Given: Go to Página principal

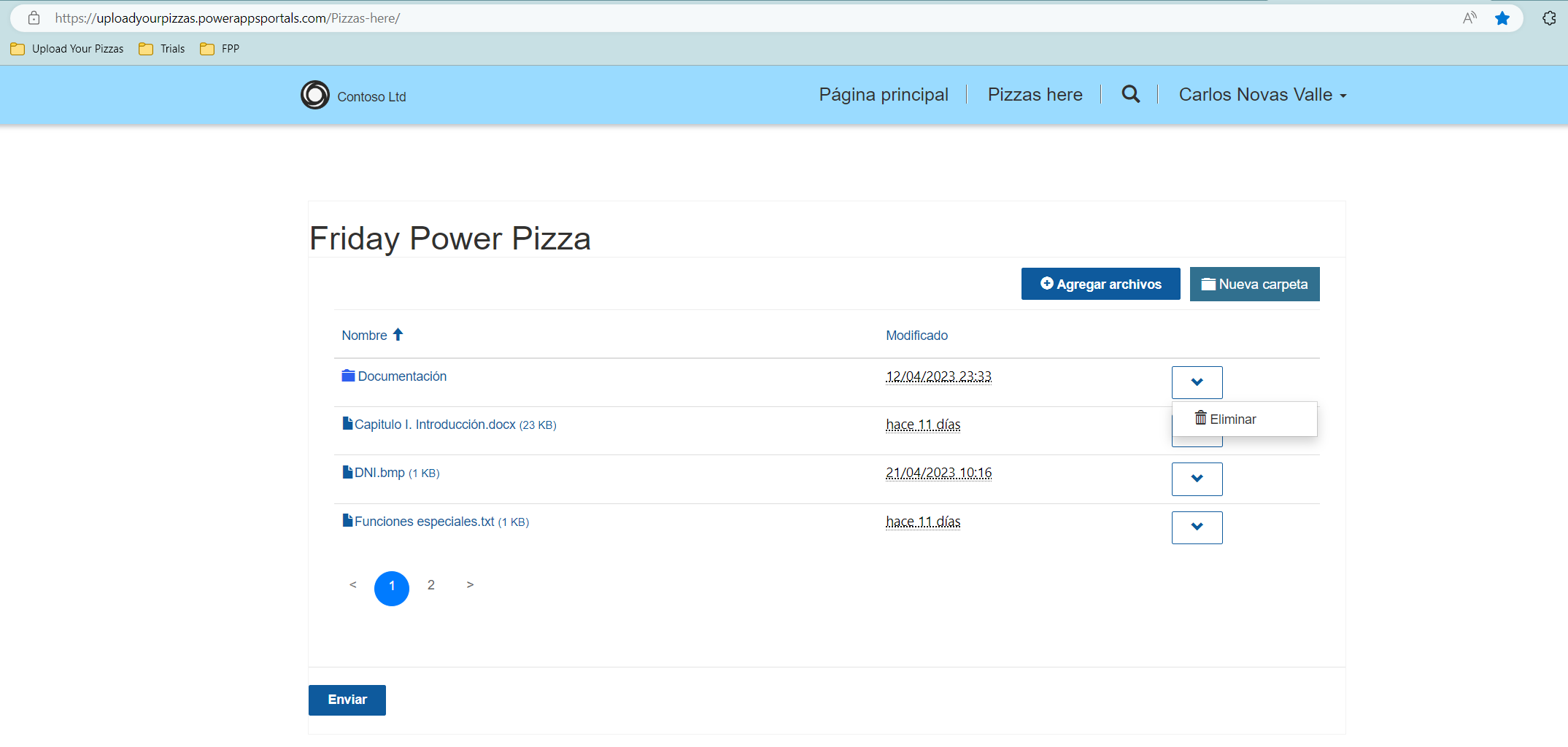Looking at the screenshot, I should [883, 95].
